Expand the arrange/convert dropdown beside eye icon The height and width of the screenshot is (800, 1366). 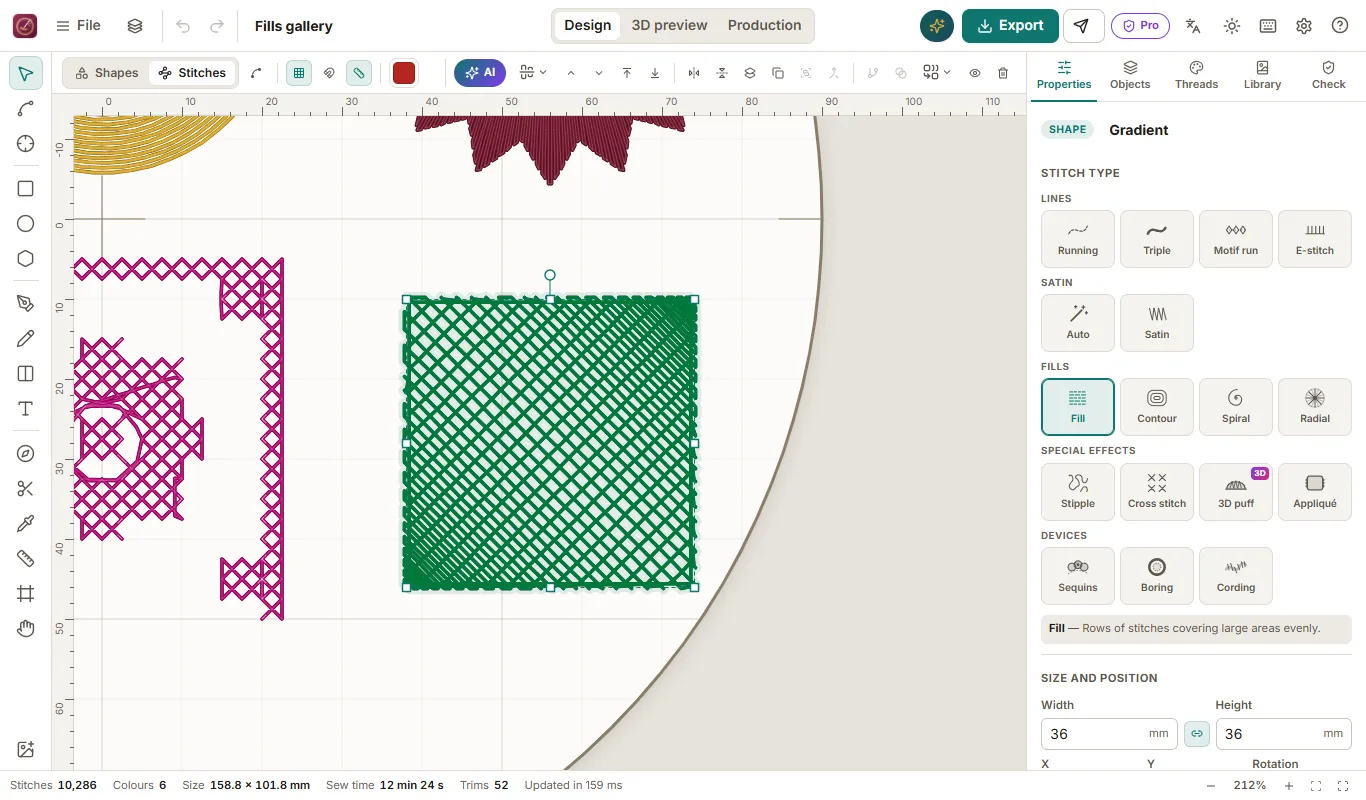(x=937, y=73)
